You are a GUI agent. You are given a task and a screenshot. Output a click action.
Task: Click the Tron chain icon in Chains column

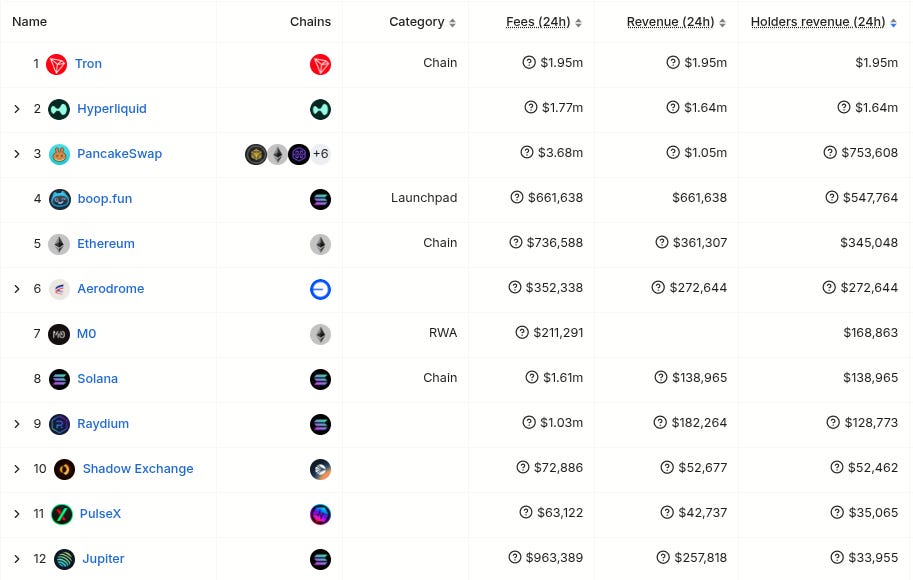[320, 64]
